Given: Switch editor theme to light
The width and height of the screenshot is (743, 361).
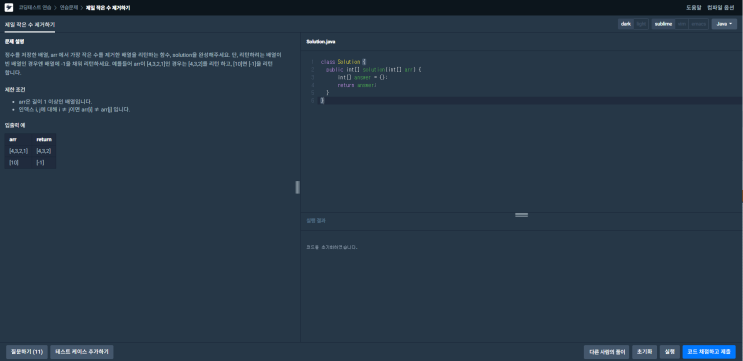Looking at the screenshot, I should click(x=641, y=24).
